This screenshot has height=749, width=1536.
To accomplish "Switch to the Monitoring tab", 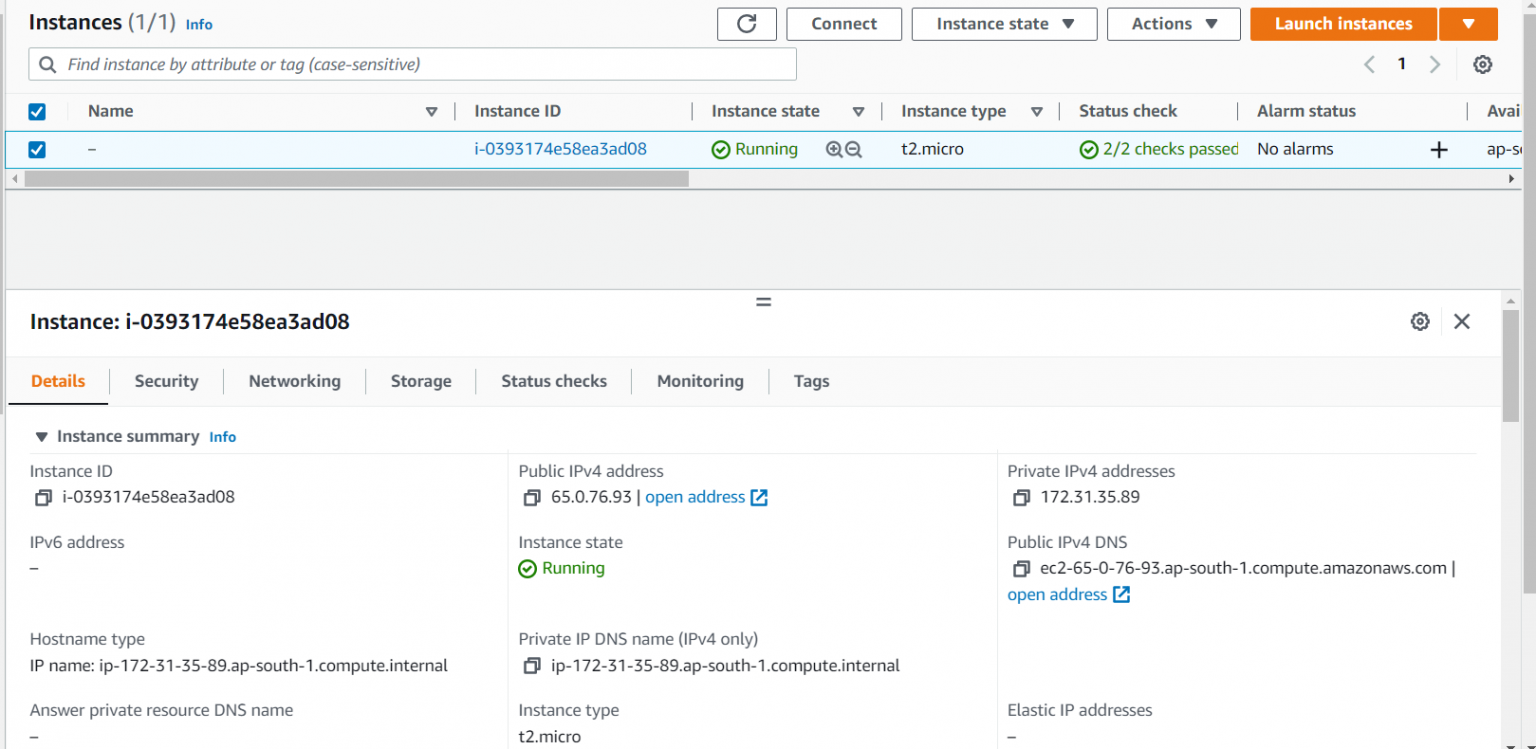I will [699, 381].
